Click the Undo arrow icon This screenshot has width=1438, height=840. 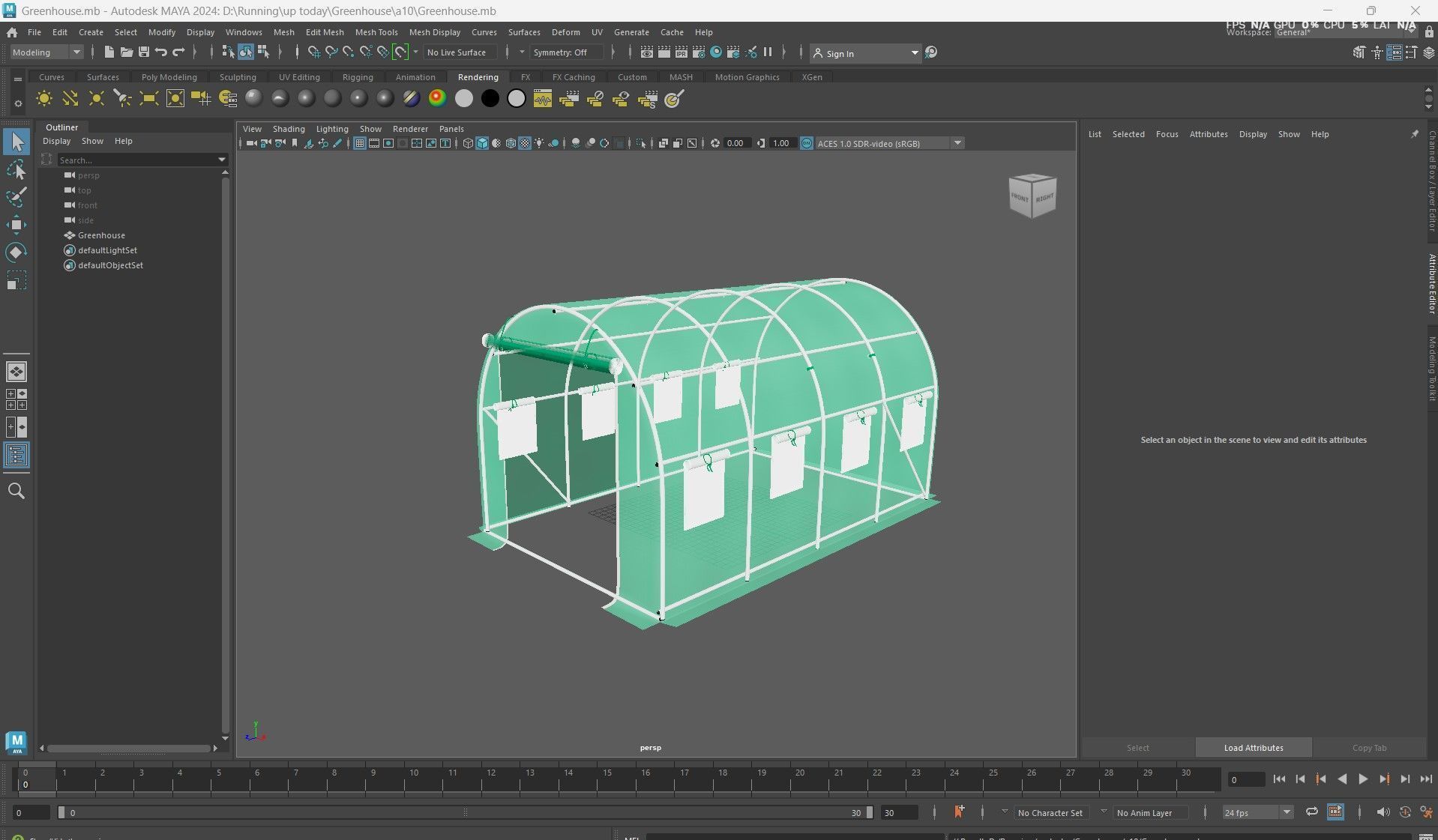[x=160, y=52]
